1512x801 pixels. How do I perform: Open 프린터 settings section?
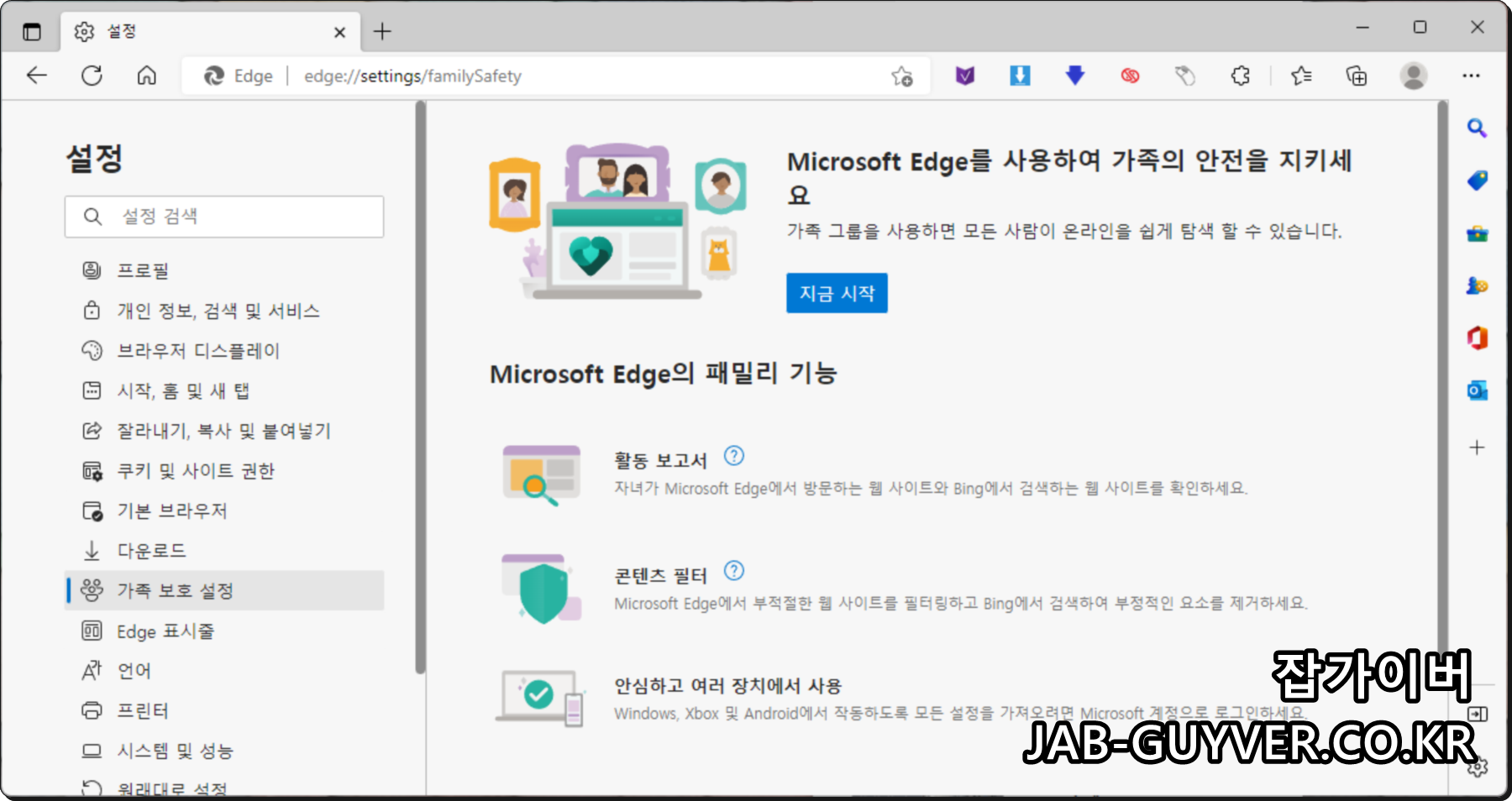tap(224, 710)
